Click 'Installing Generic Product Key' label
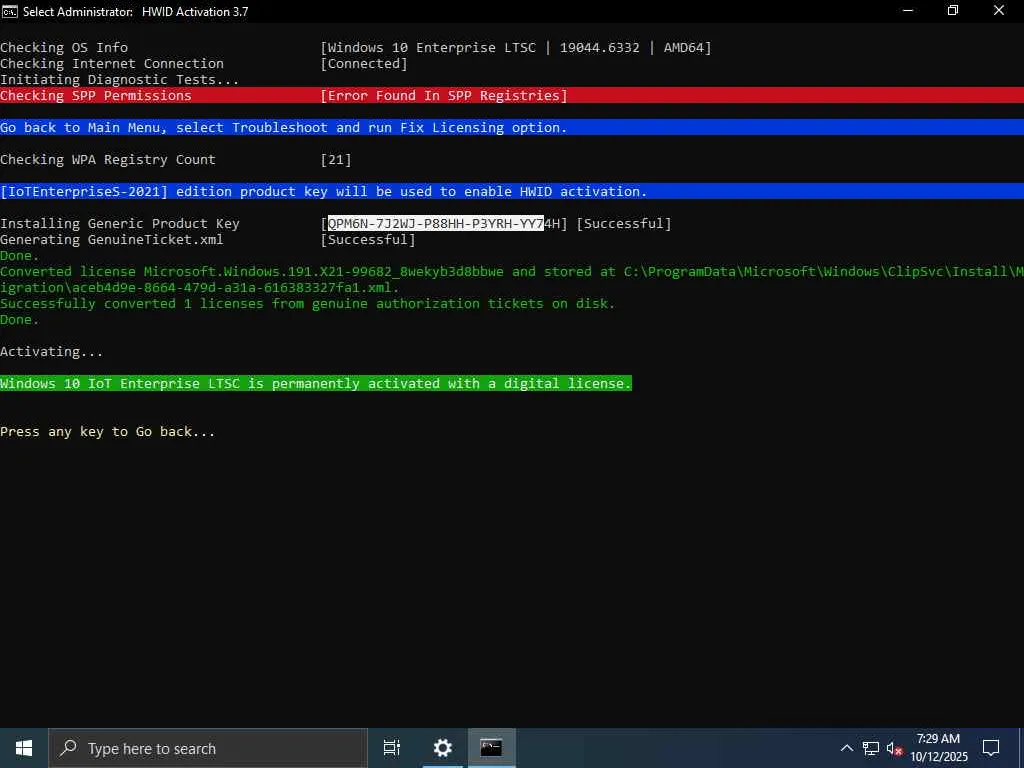This screenshot has width=1024, height=768. tap(120, 223)
